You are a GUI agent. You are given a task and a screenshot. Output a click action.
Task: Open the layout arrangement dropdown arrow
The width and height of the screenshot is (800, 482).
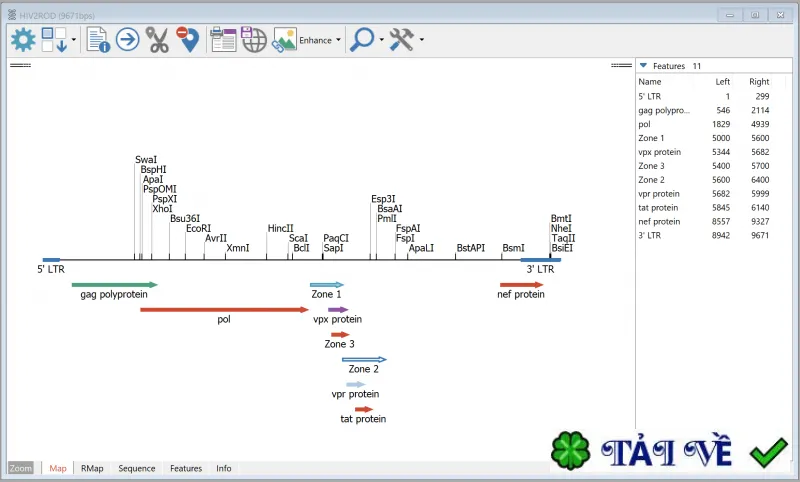coord(74,40)
